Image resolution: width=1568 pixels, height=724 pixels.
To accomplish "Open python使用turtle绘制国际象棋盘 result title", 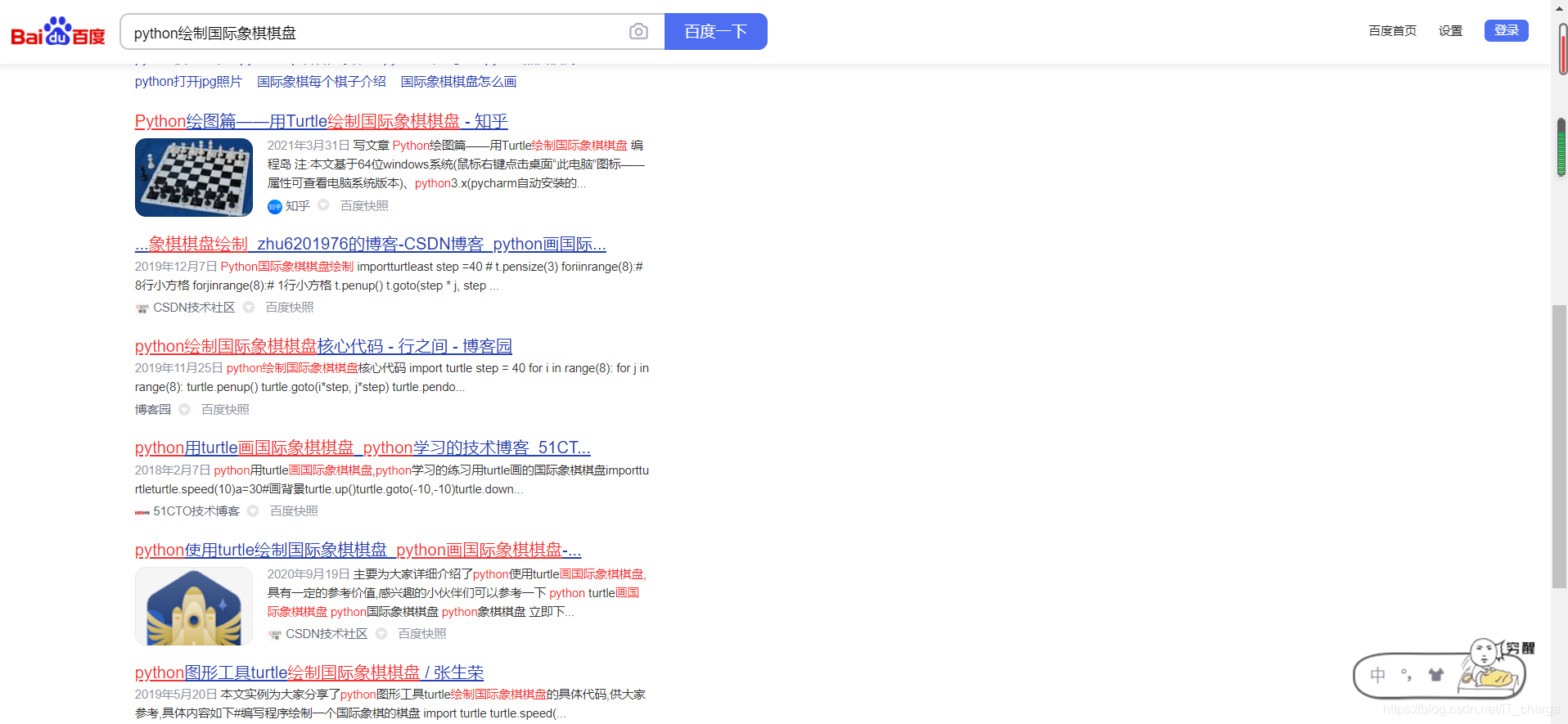I will 358,550.
